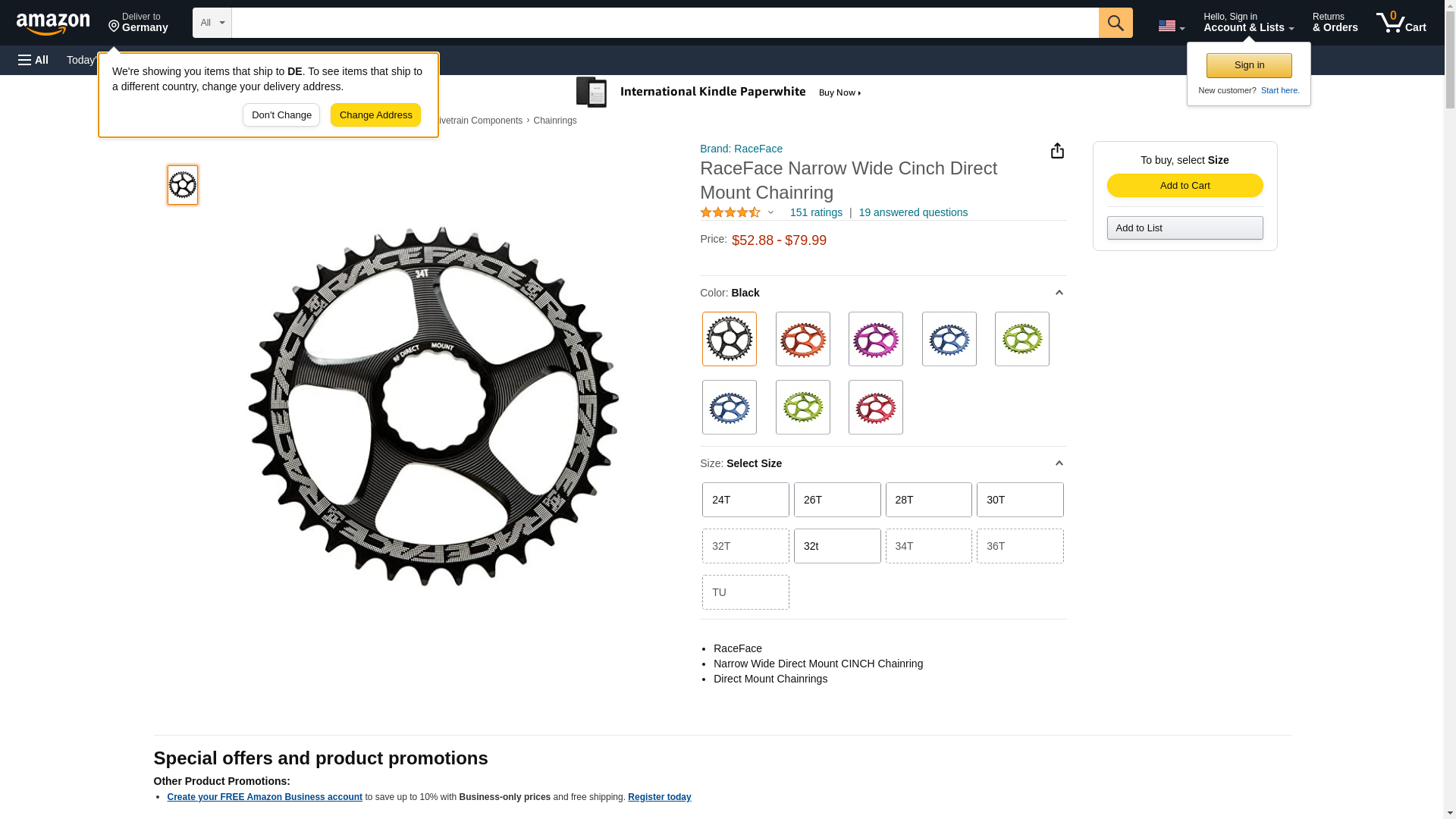This screenshot has height=819, width=1456.
Task: Open the shopping cart
Action: point(1401,23)
